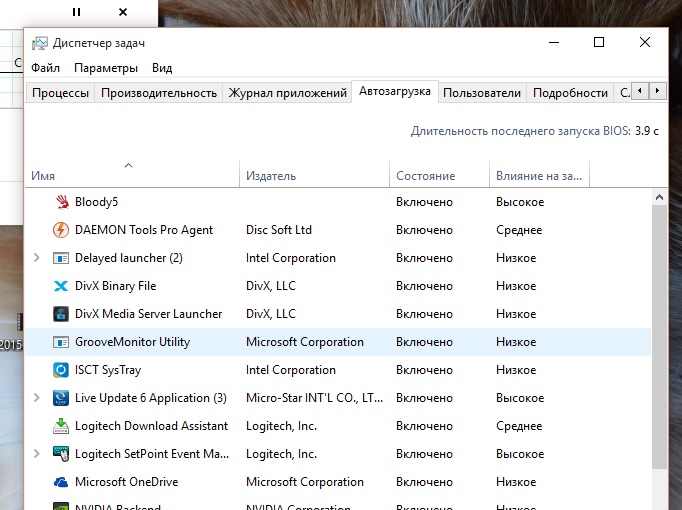Click the ISCT SysTray icon

[x=61, y=370]
